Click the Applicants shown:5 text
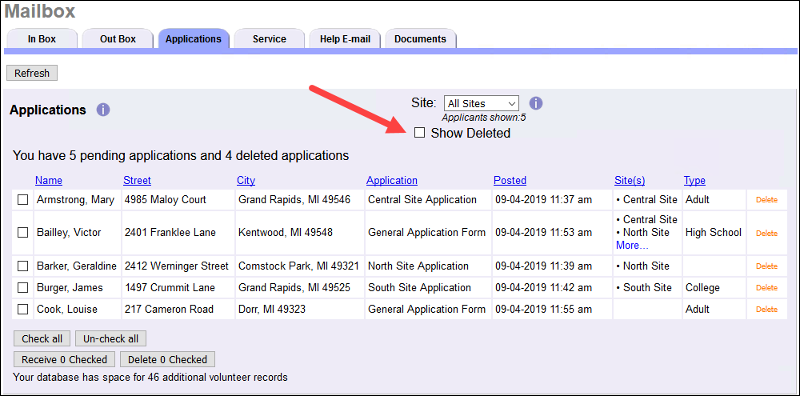This screenshot has height=396, width=800. (484, 118)
